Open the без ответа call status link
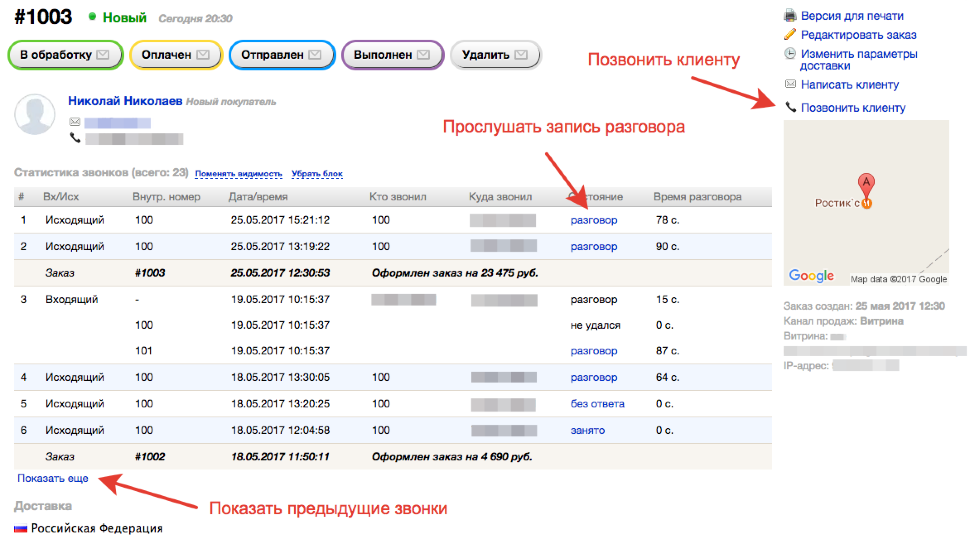Screen dimensions: 970x549 [597, 404]
